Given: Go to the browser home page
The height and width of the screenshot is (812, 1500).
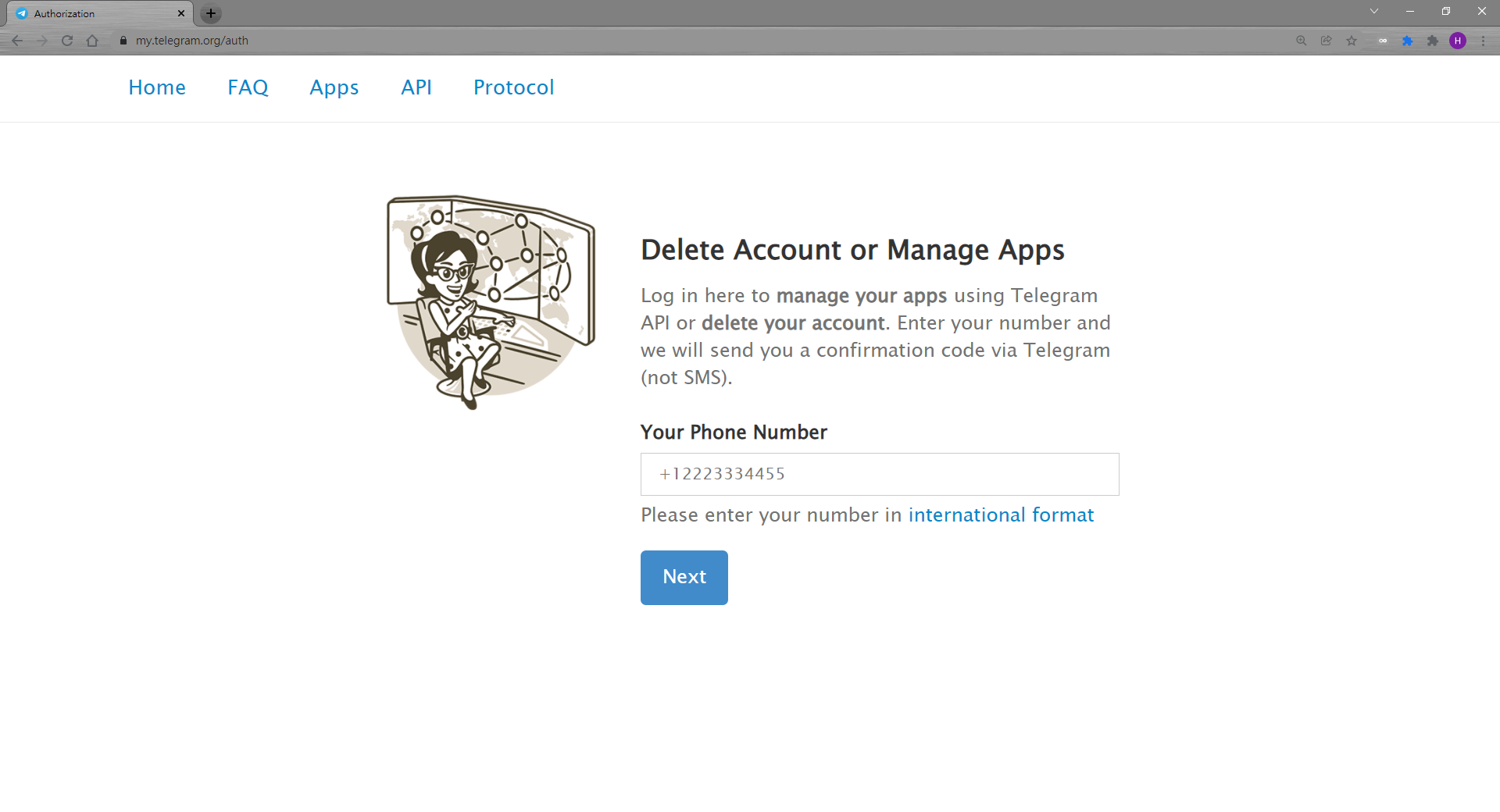Looking at the screenshot, I should [92, 41].
